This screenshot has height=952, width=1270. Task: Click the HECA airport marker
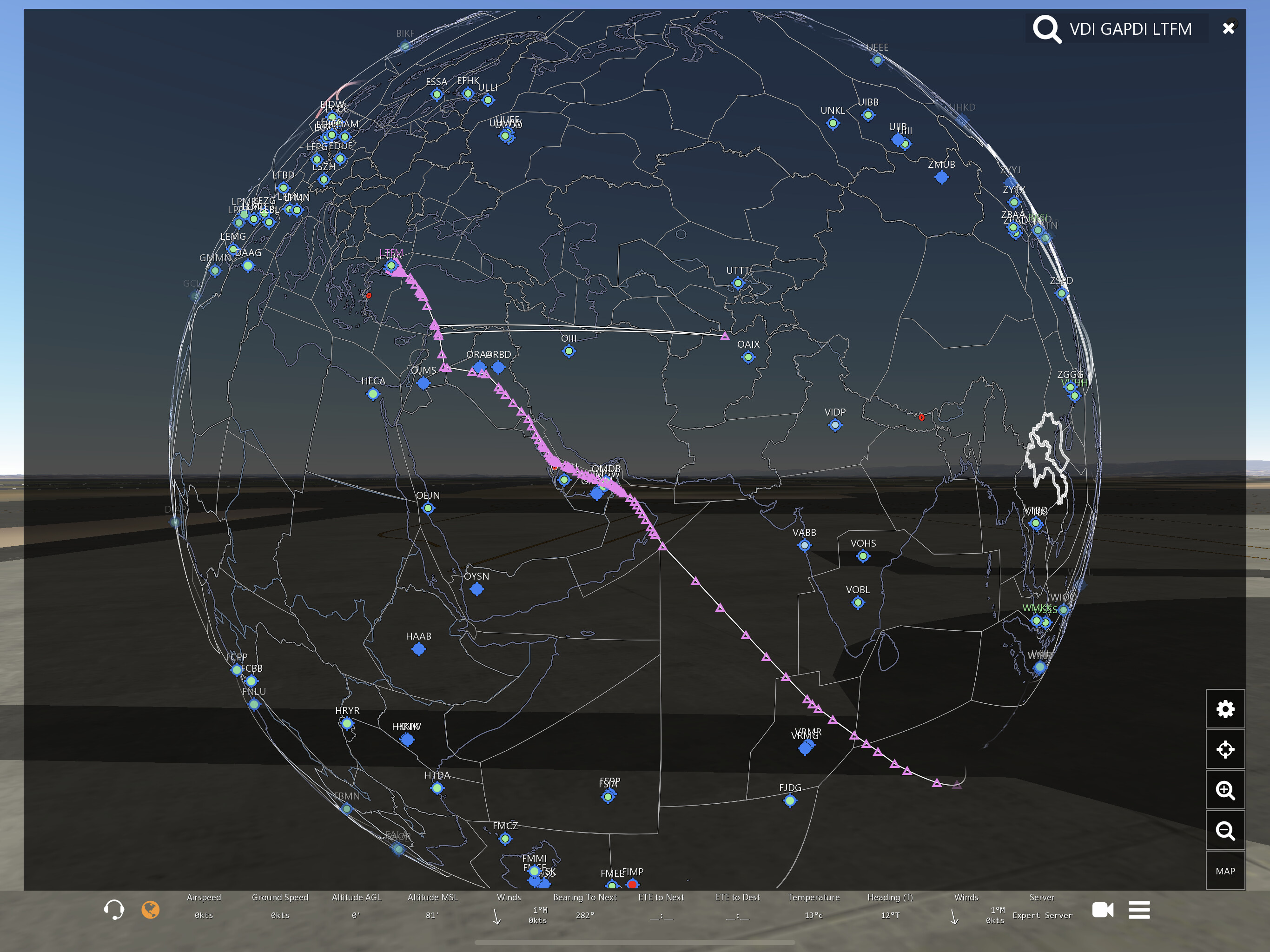[373, 394]
